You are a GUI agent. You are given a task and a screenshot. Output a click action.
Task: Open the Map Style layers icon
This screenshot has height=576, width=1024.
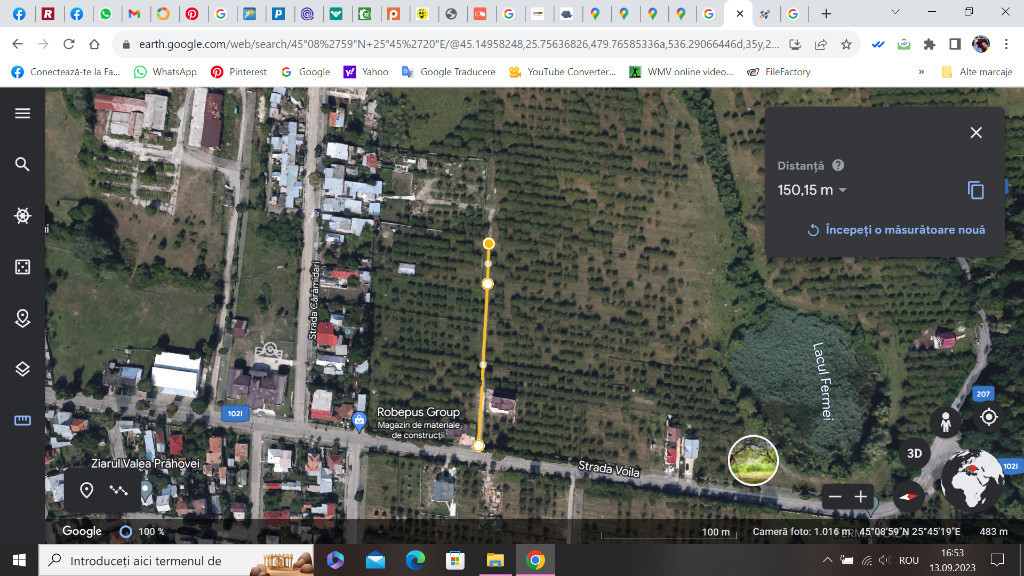point(22,369)
